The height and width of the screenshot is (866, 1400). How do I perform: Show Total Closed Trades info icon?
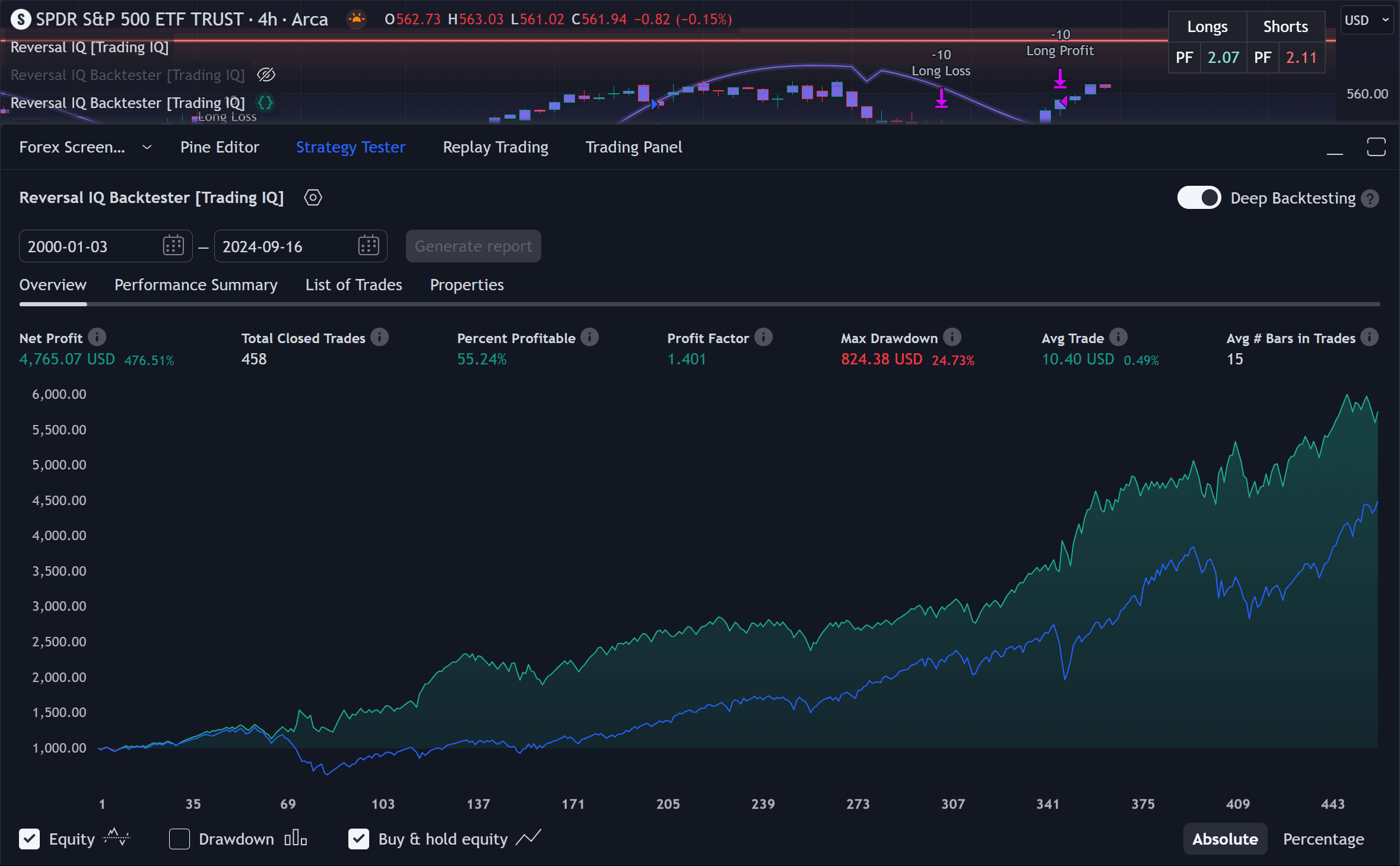[380, 337]
